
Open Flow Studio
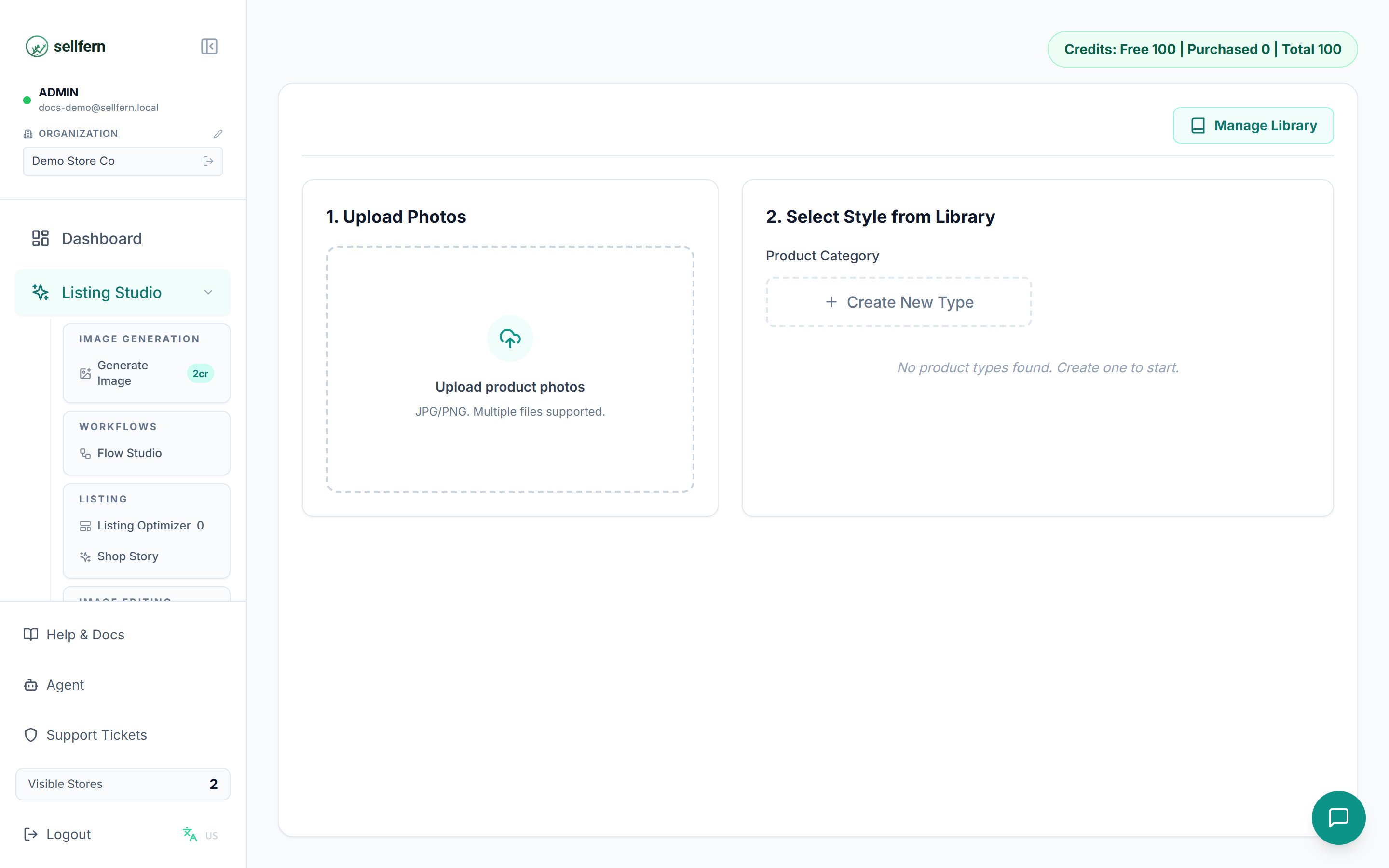point(146,453)
